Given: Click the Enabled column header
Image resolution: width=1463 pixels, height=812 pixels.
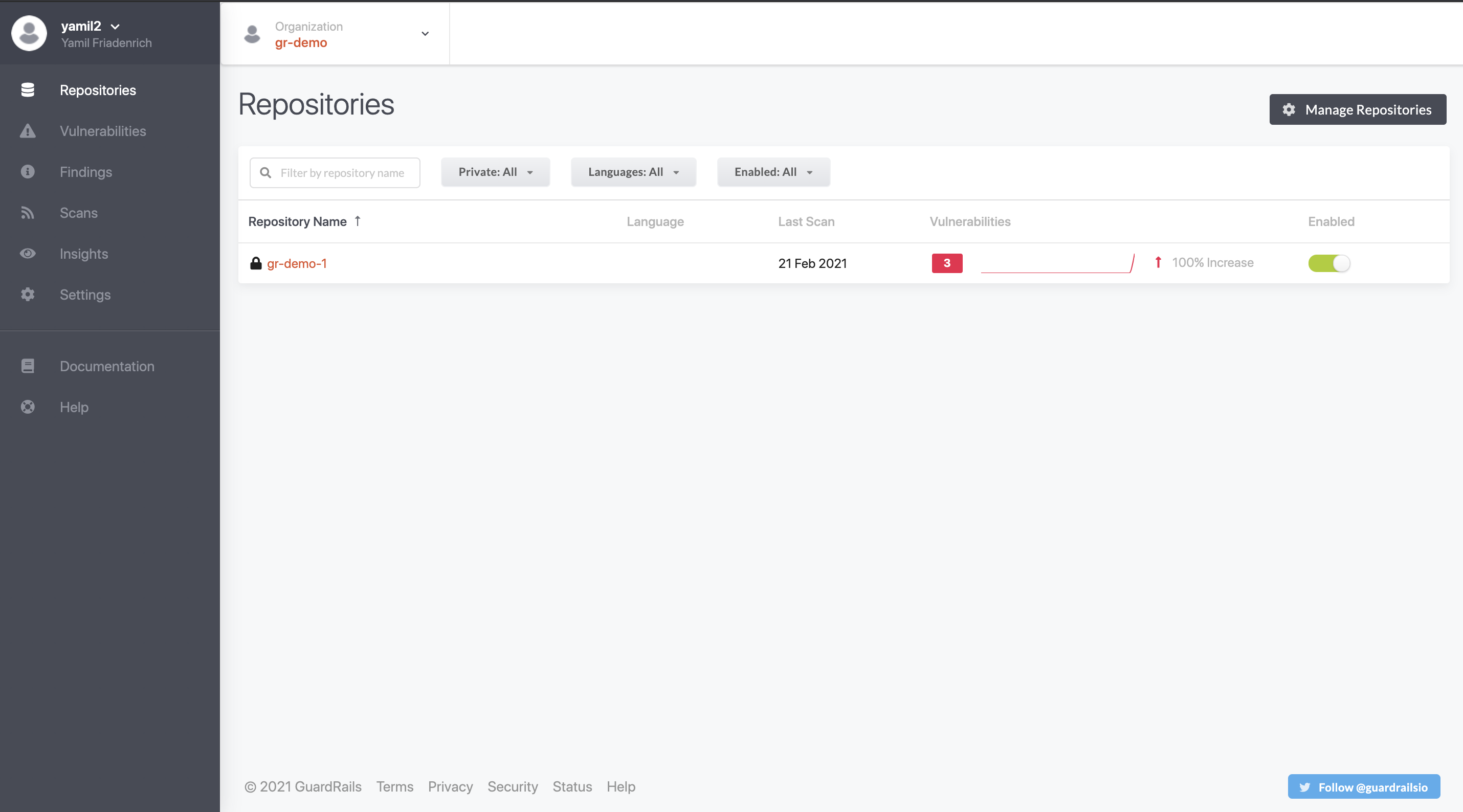Looking at the screenshot, I should (x=1331, y=221).
